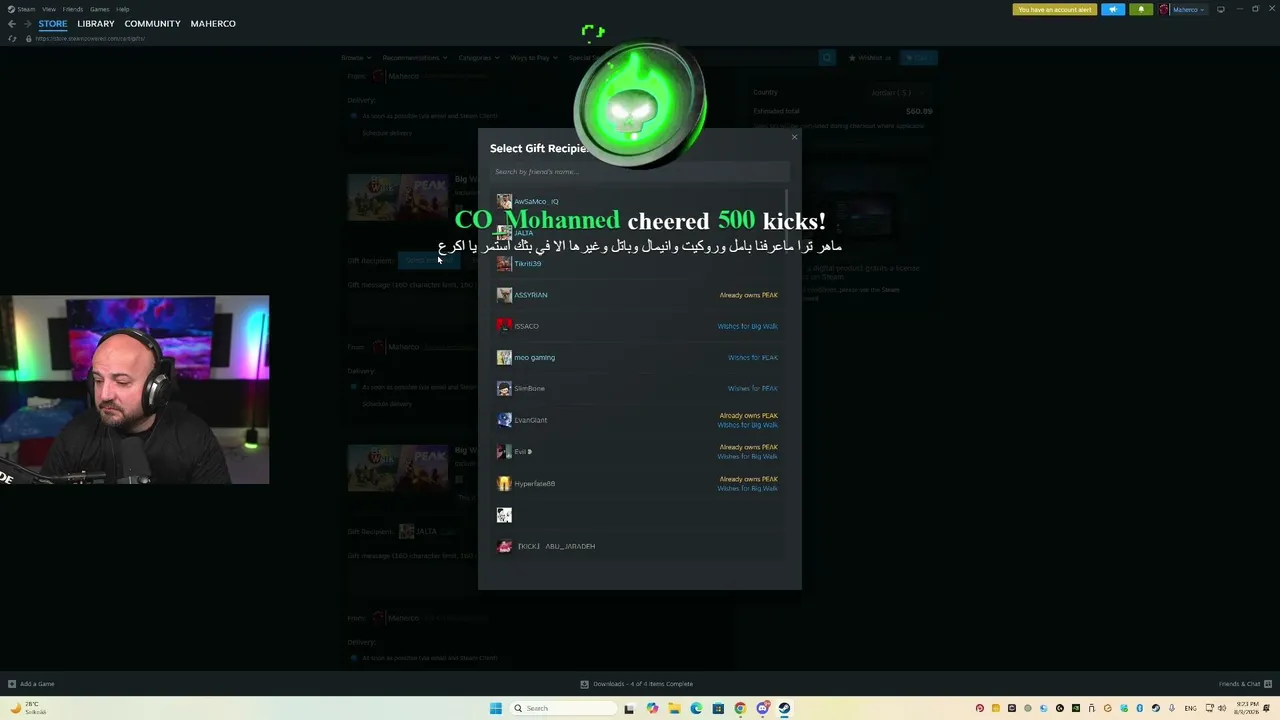Select friend Tikriti39 as recipient
Screen dimensions: 1280x720
coord(639,264)
